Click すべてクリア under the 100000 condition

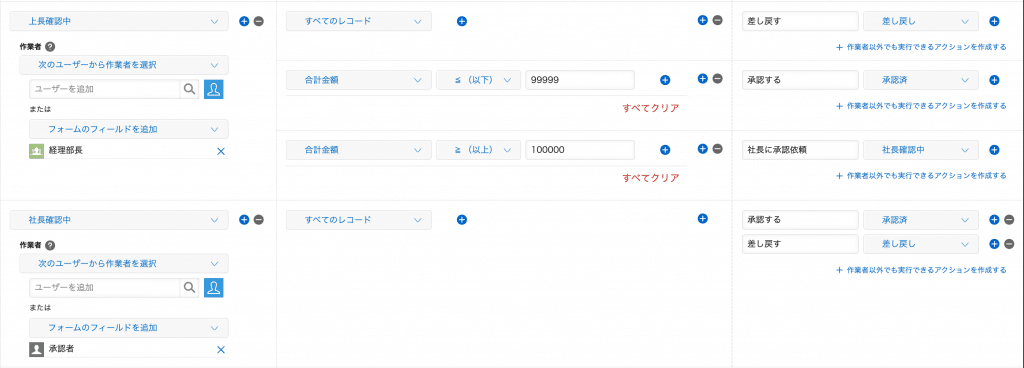tap(650, 177)
